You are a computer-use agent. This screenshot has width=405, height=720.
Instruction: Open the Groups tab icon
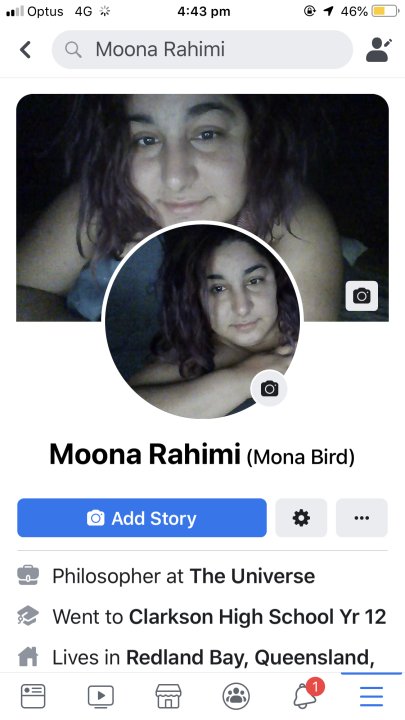pos(236,696)
